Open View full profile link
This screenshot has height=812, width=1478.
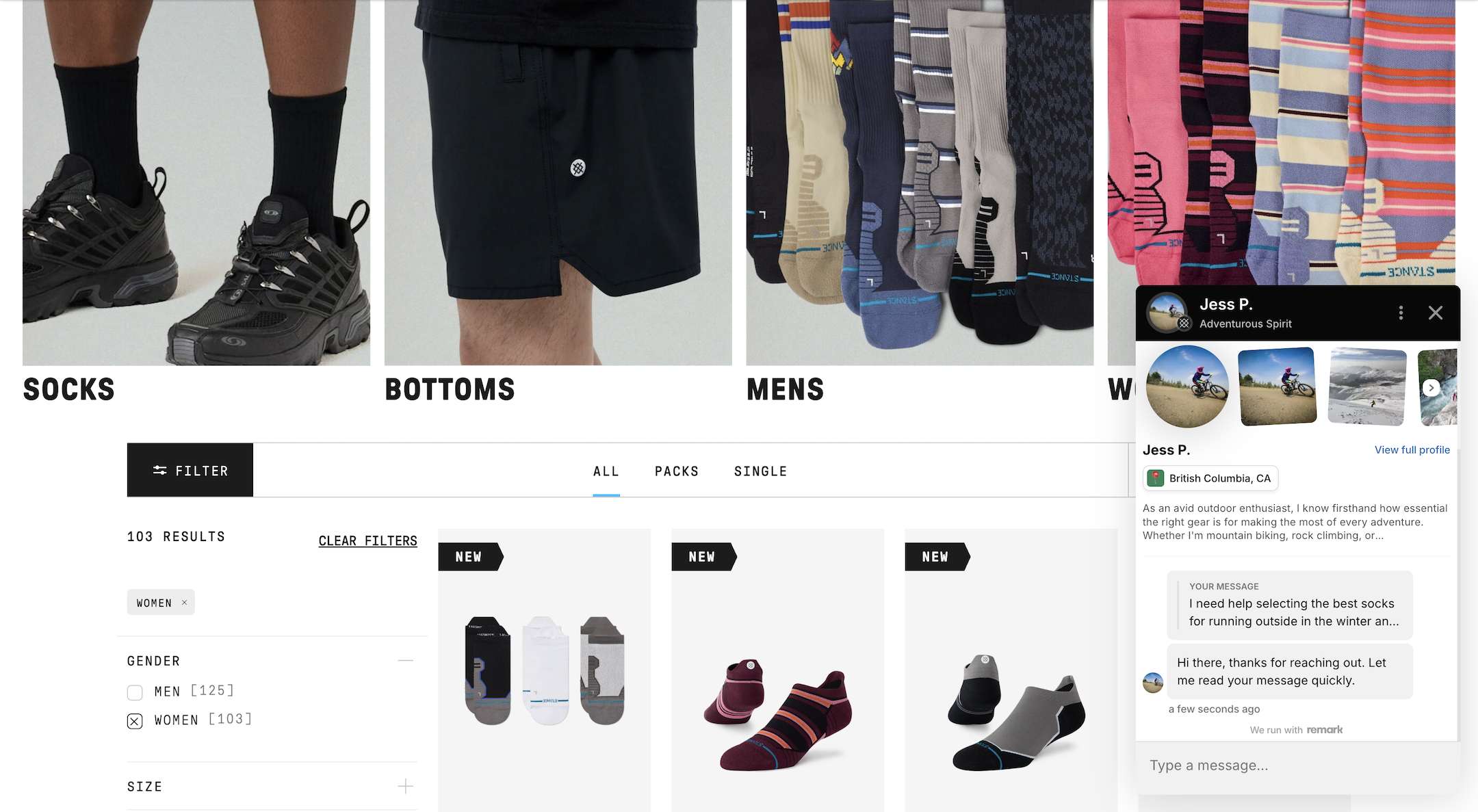coord(1412,449)
